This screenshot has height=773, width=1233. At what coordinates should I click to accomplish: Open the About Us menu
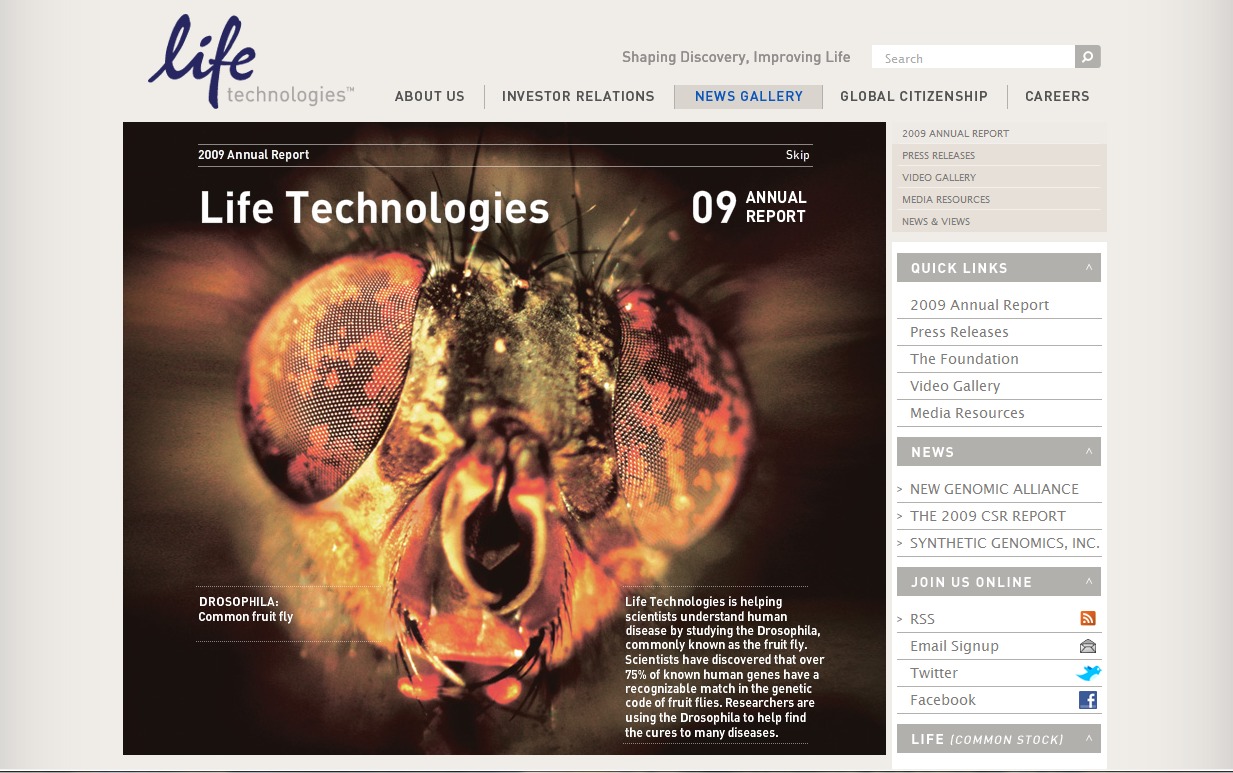(x=429, y=97)
